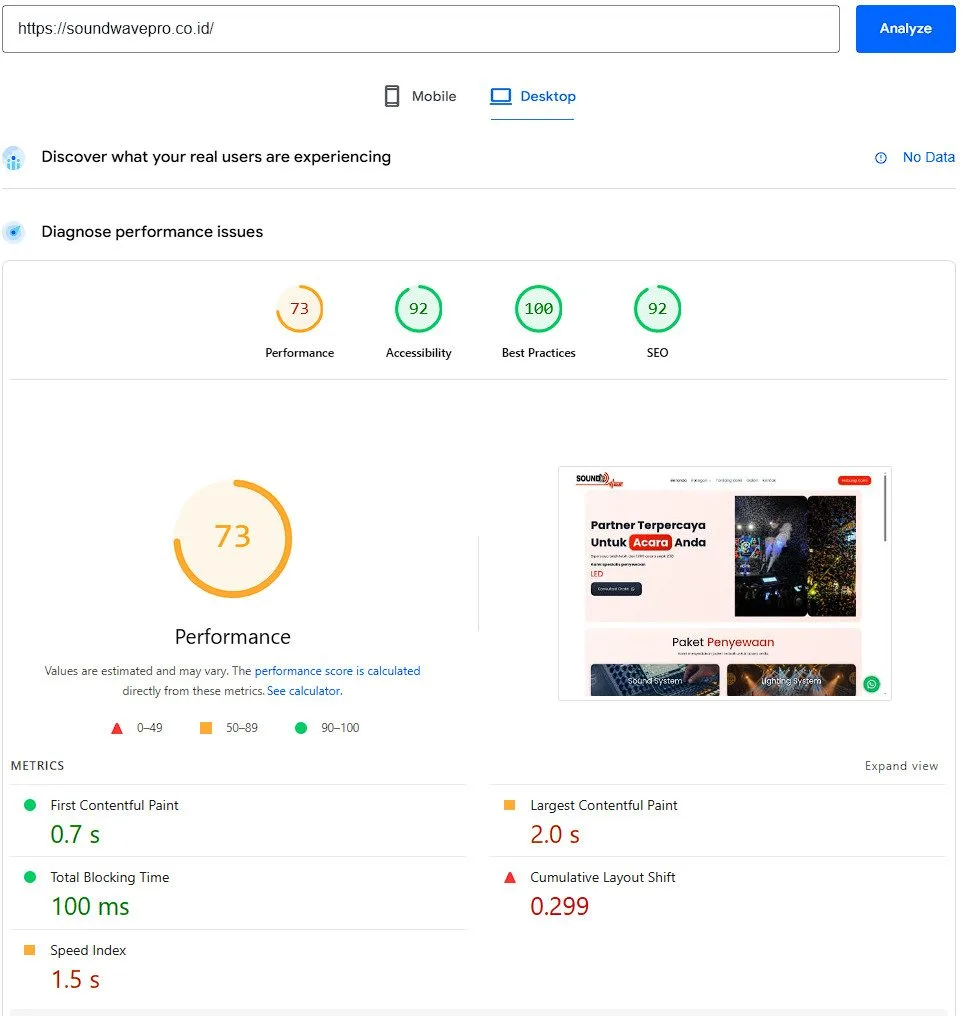Click the No Data info icon
The height and width of the screenshot is (1016, 962).
point(881,158)
